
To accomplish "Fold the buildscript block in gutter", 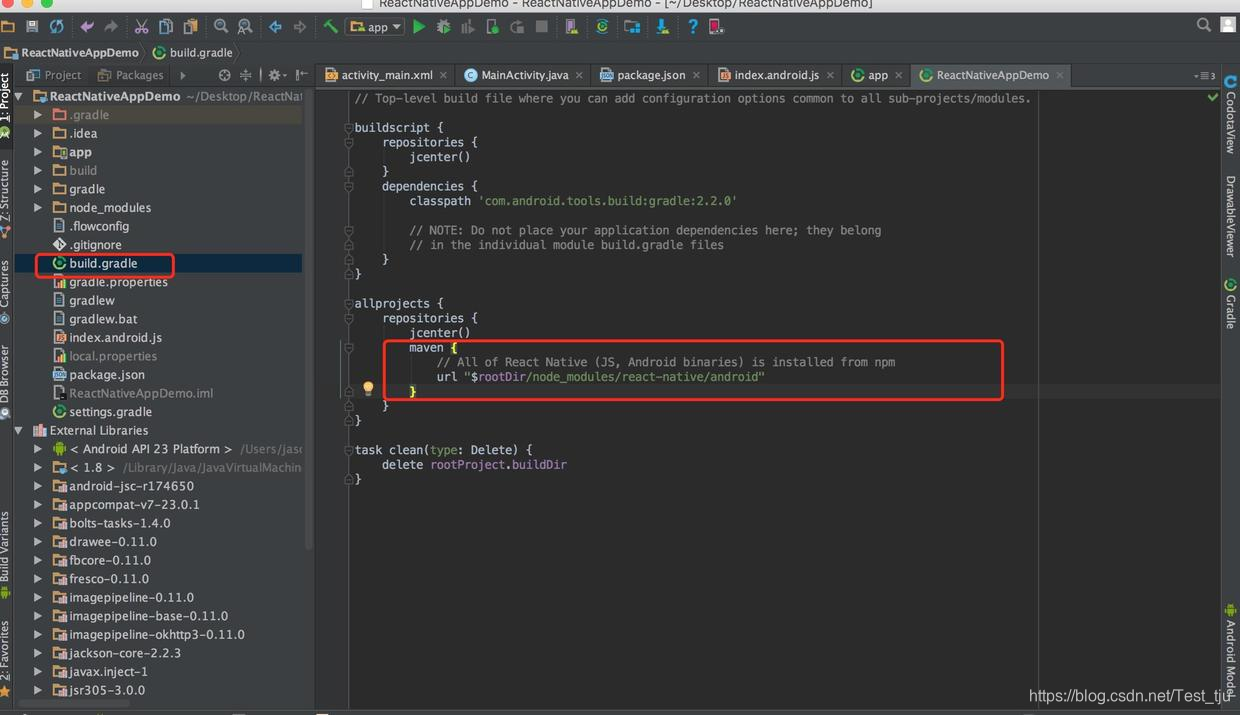I will [349, 128].
